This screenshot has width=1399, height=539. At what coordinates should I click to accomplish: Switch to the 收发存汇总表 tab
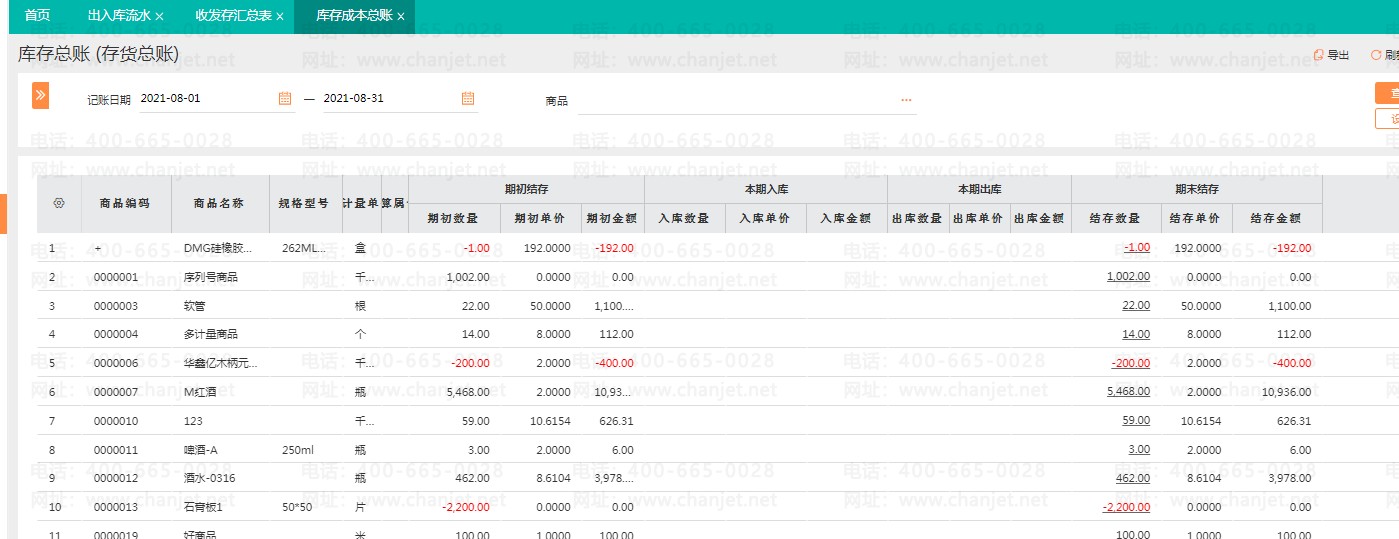(232, 16)
